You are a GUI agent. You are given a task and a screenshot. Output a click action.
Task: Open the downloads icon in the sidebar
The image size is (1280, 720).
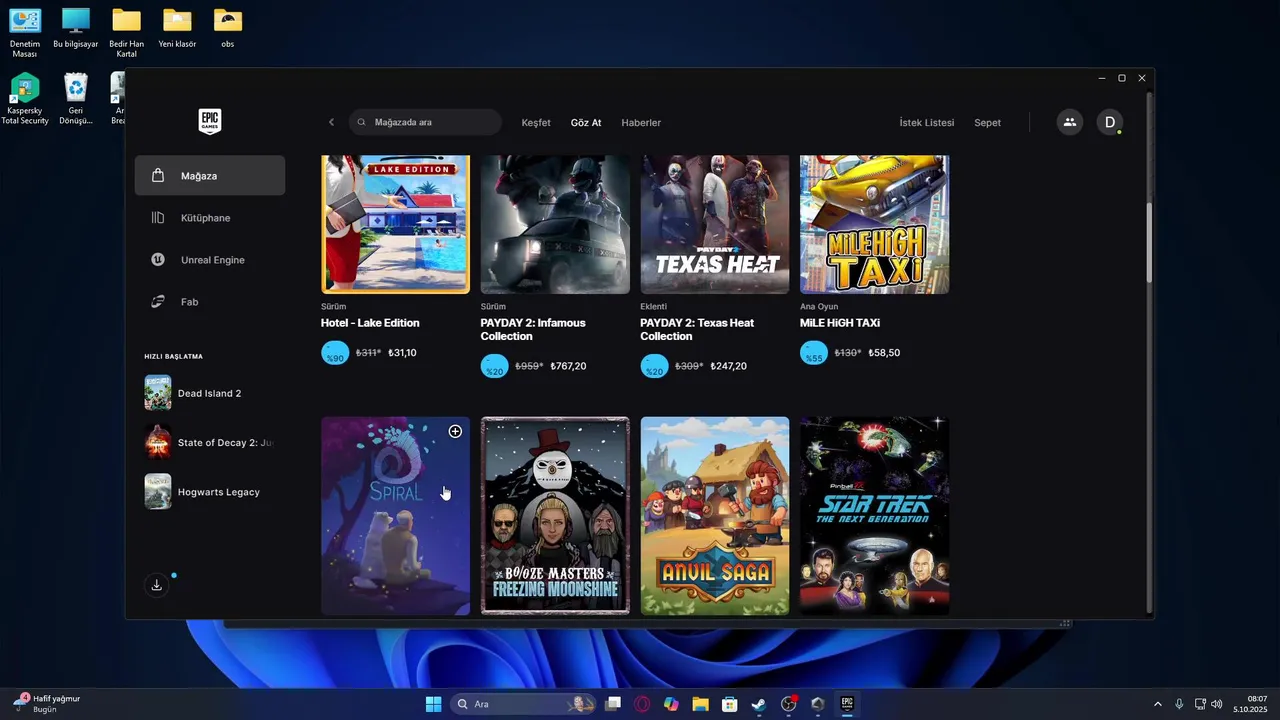156,585
